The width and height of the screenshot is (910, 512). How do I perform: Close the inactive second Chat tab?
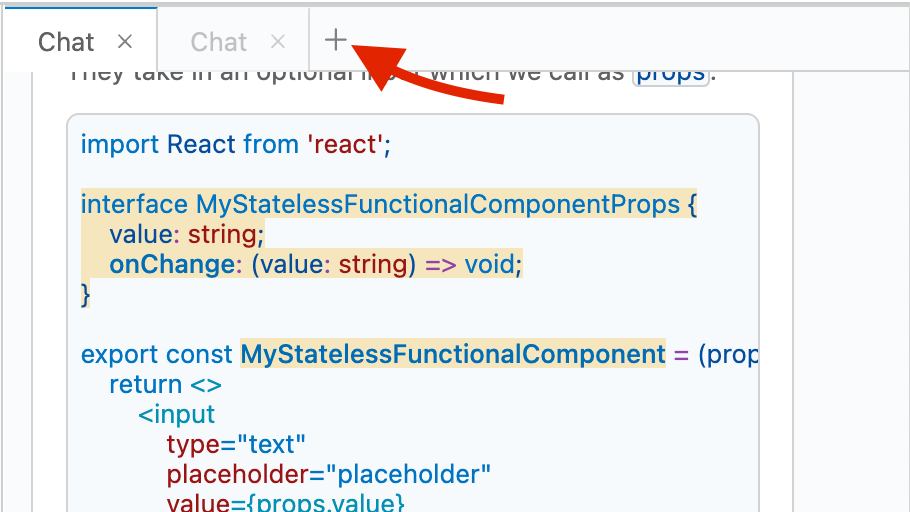(x=278, y=42)
